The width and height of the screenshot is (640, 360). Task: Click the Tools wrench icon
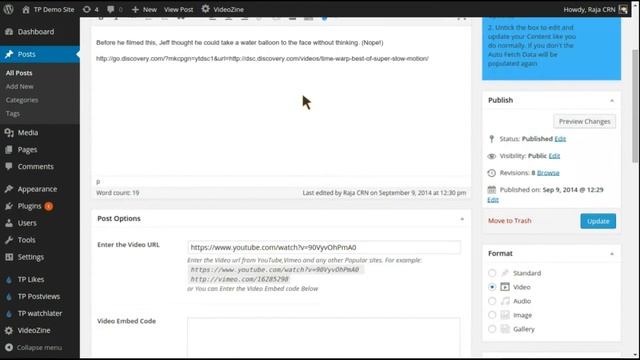[9, 240]
